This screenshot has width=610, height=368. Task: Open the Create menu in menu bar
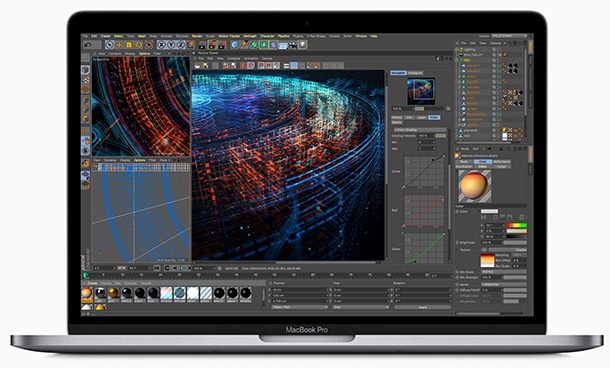pos(105,36)
